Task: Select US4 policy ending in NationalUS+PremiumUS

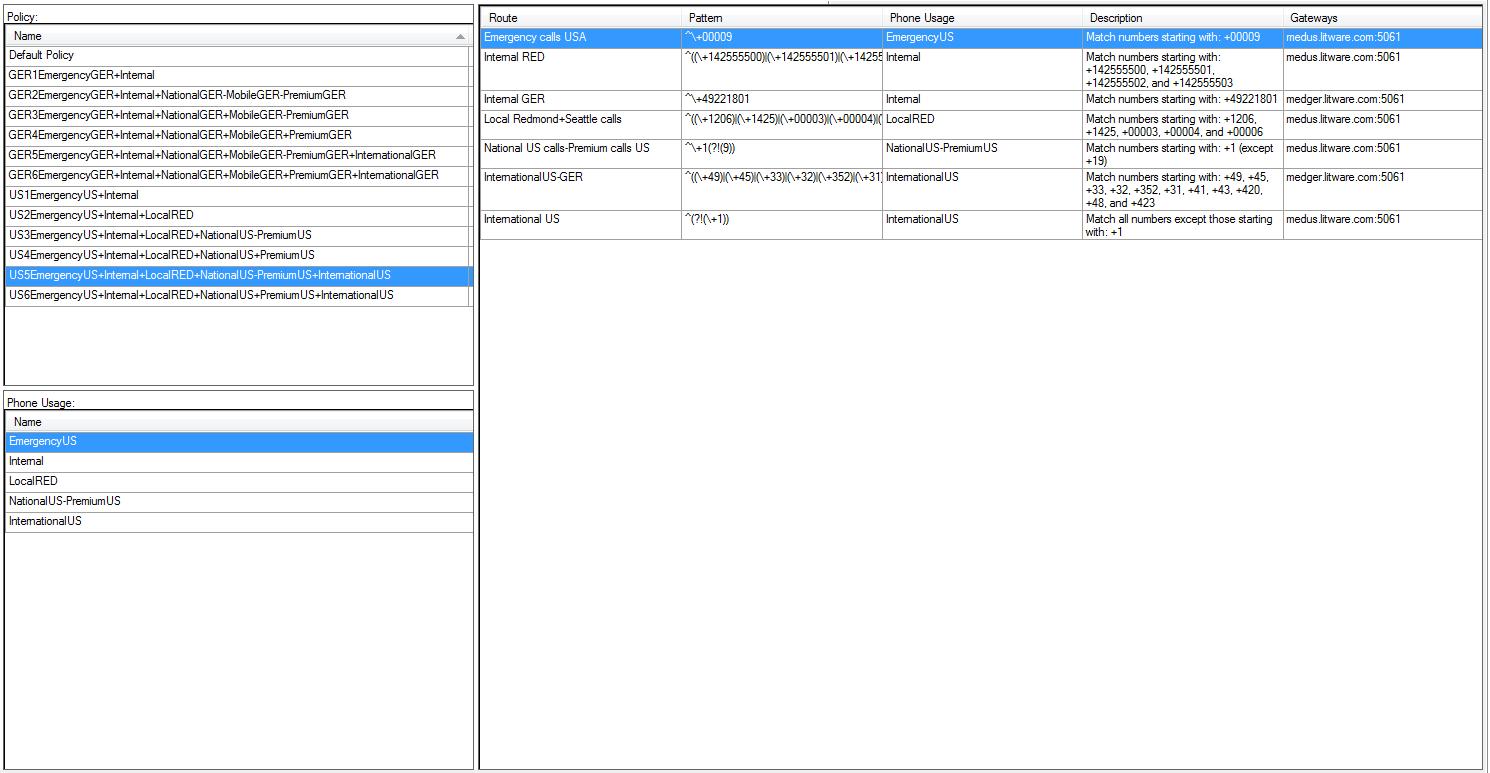Action: click(x=238, y=256)
